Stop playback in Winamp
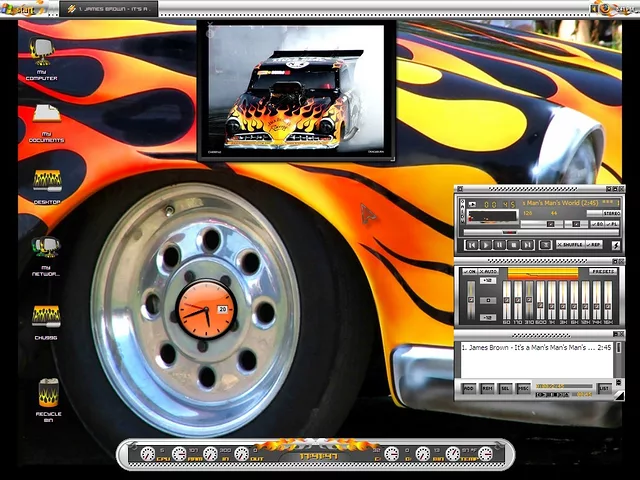640x480 pixels. tap(514, 244)
